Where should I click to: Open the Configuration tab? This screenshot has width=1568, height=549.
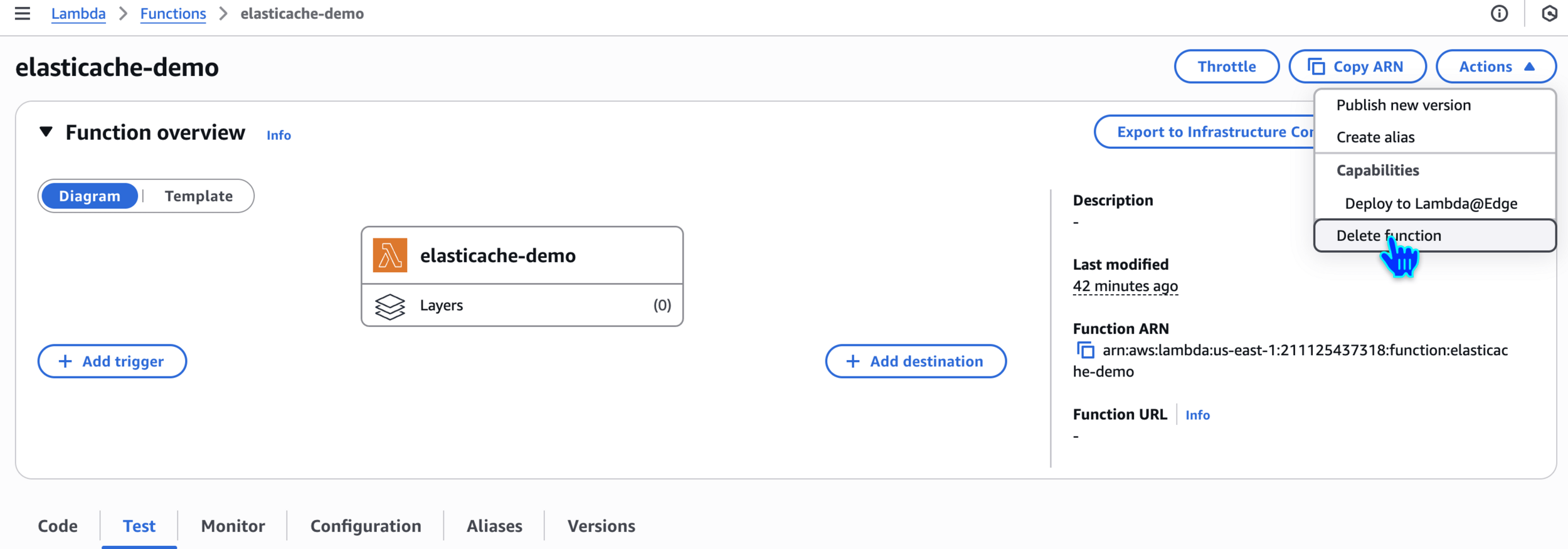[x=366, y=526]
